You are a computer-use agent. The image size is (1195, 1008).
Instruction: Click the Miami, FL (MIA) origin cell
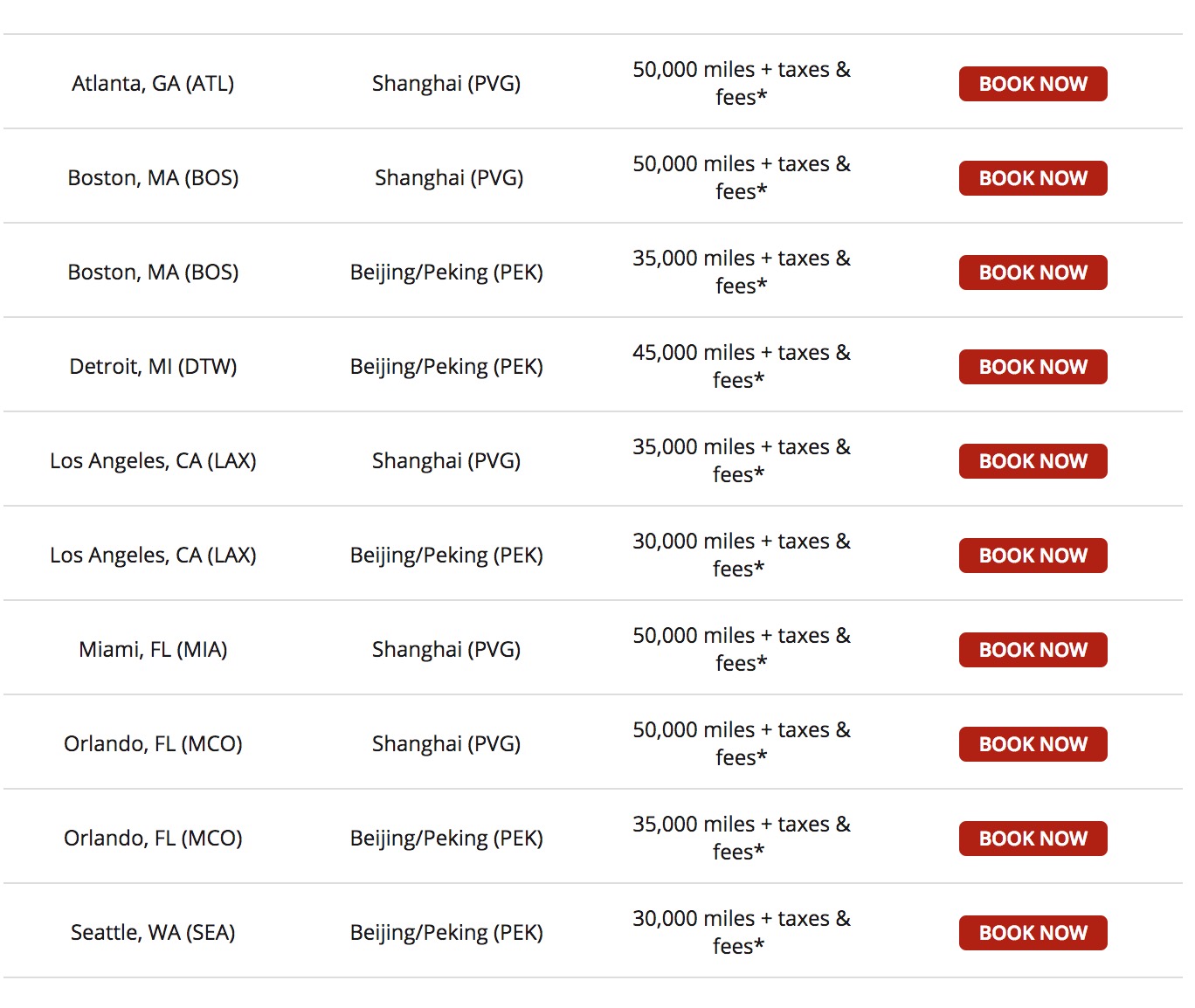[x=153, y=650]
